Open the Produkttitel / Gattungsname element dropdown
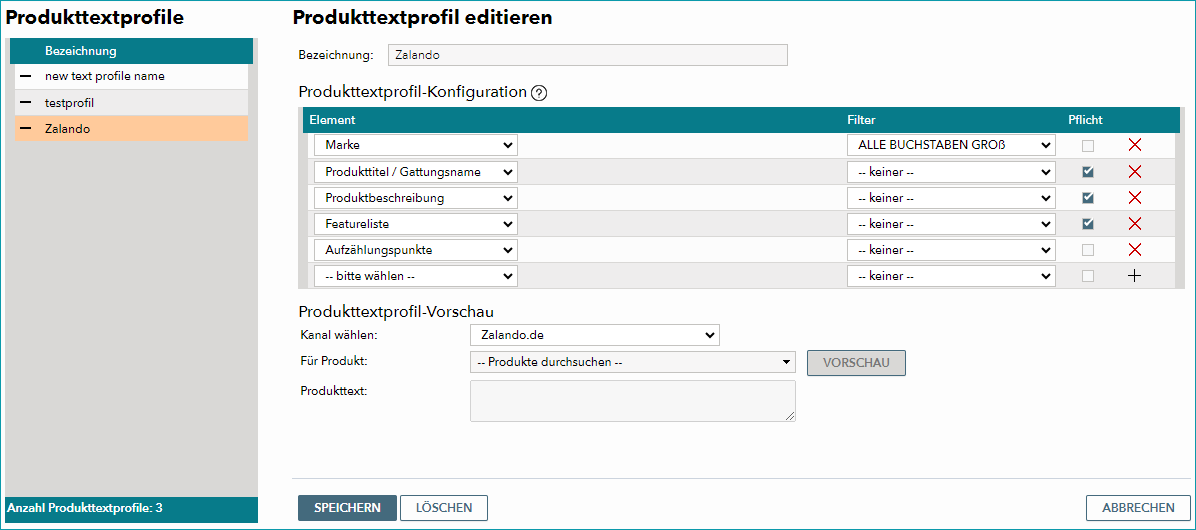This screenshot has width=1196, height=530. 416,172
